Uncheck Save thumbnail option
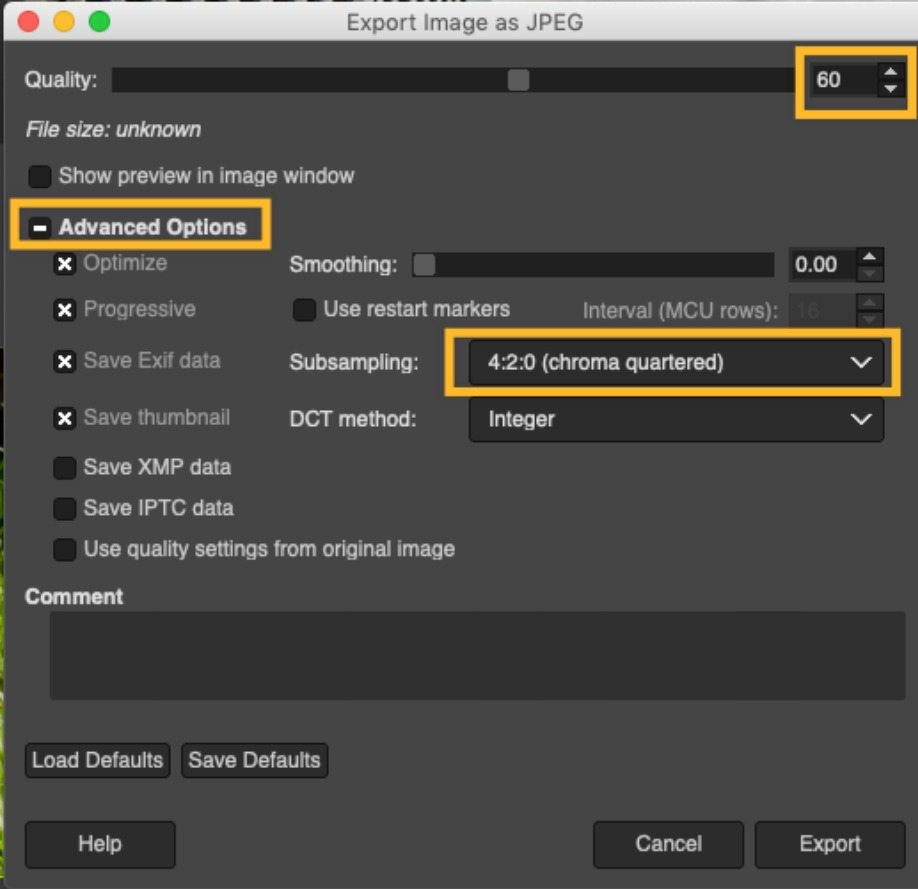Image resolution: width=918 pixels, height=889 pixels. [x=65, y=418]
